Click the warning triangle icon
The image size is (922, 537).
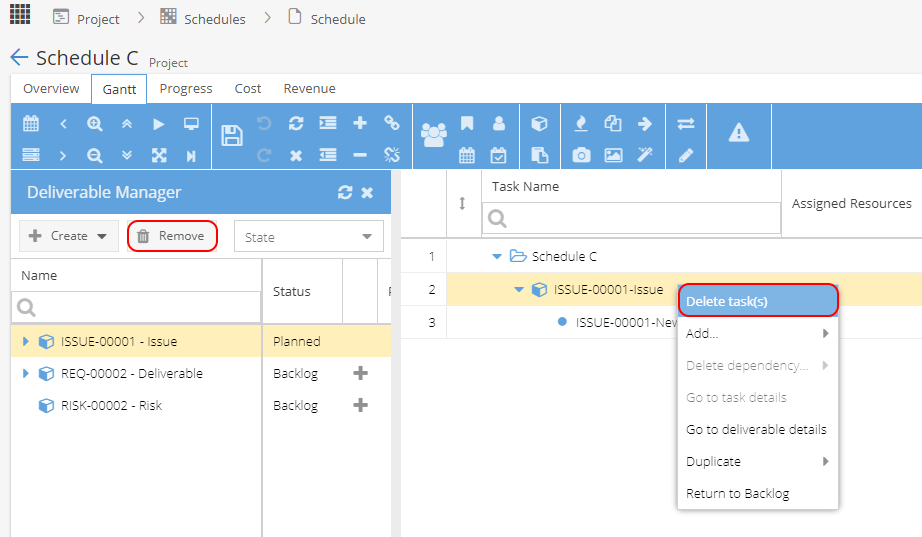pyautogui.click(x=739, y=133)
